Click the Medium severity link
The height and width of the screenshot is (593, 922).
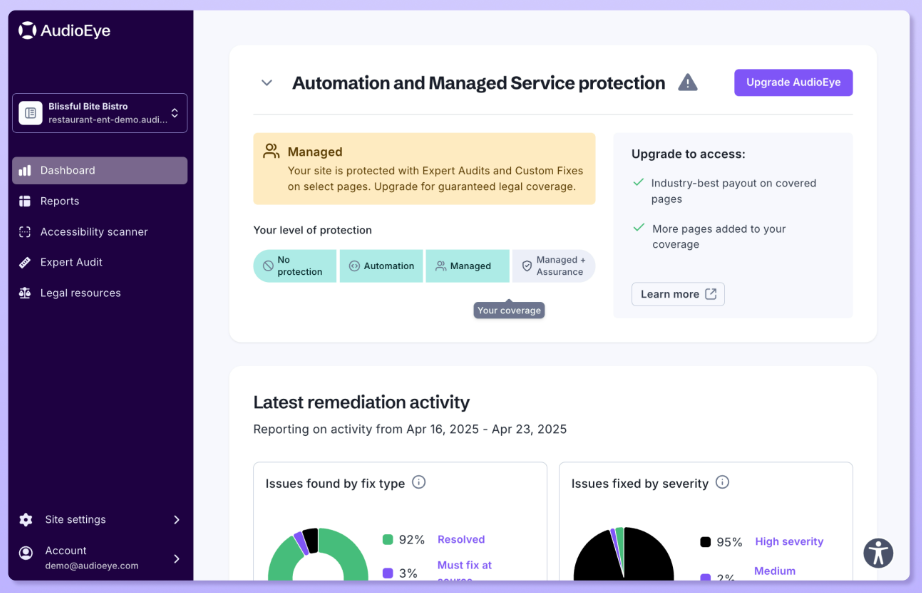pyautogui.click(x=775, y=571)
